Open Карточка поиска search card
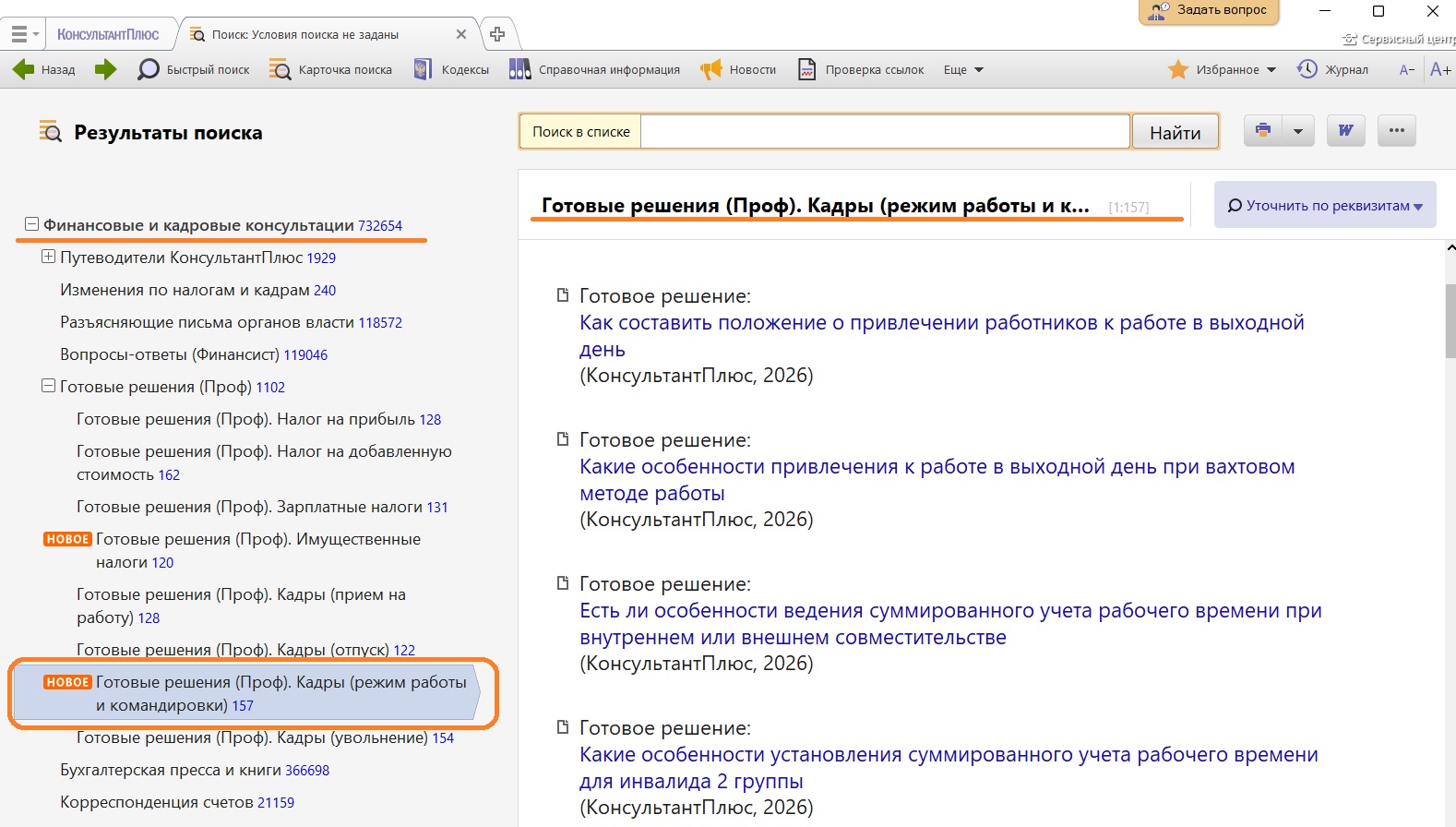Viewport: 1456px width, 827px height. coord(330,69)
